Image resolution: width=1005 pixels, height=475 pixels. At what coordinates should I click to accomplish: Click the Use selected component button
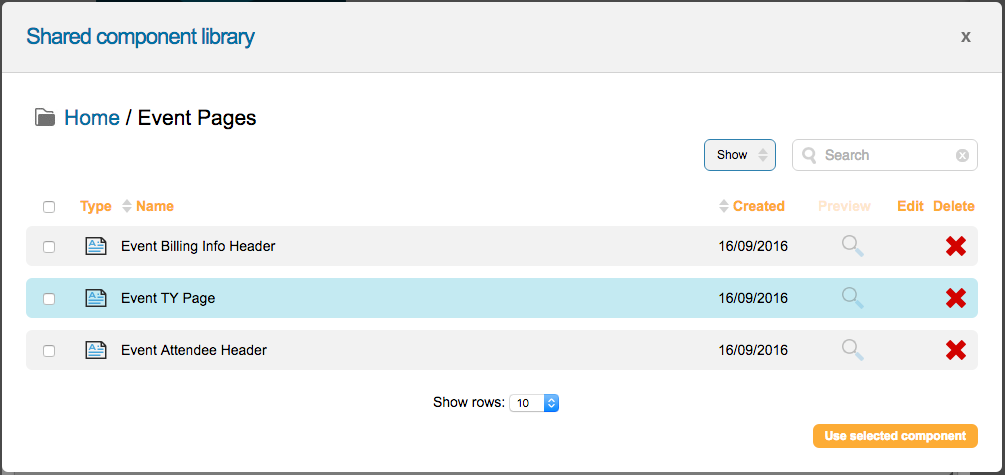pos(895,436)
